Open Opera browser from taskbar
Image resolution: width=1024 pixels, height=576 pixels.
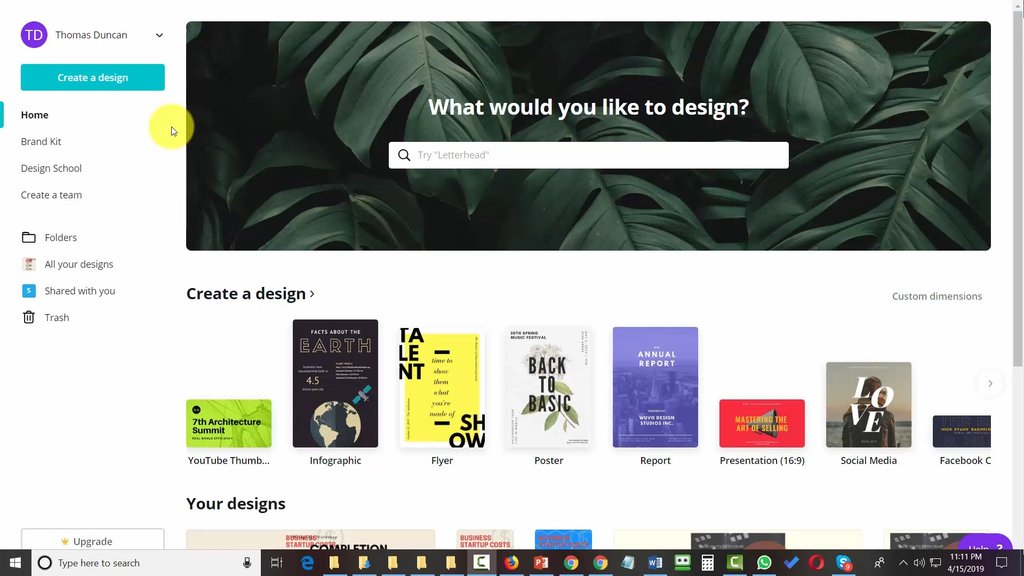816,562
